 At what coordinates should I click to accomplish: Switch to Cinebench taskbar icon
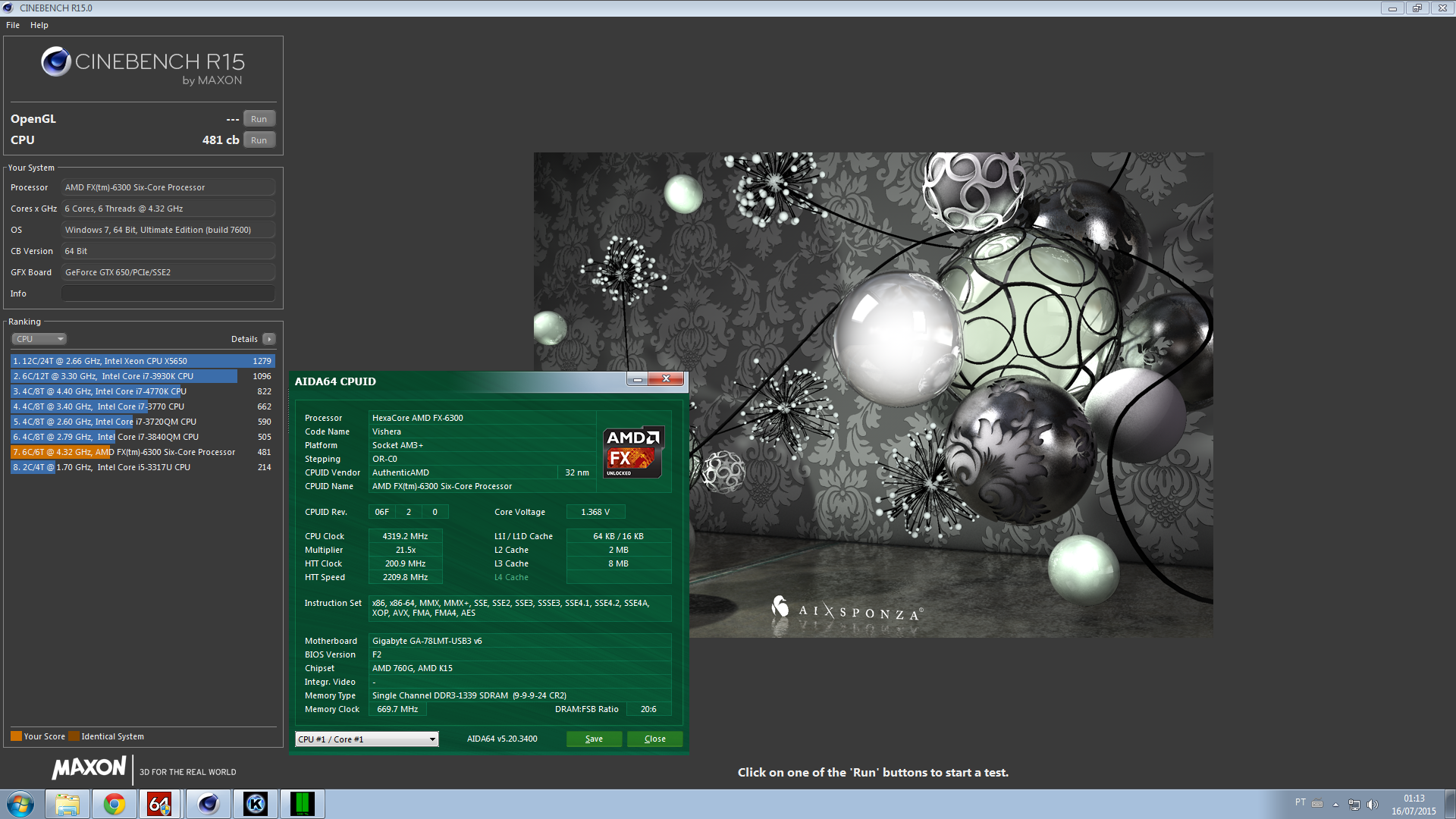click(208, 804)
